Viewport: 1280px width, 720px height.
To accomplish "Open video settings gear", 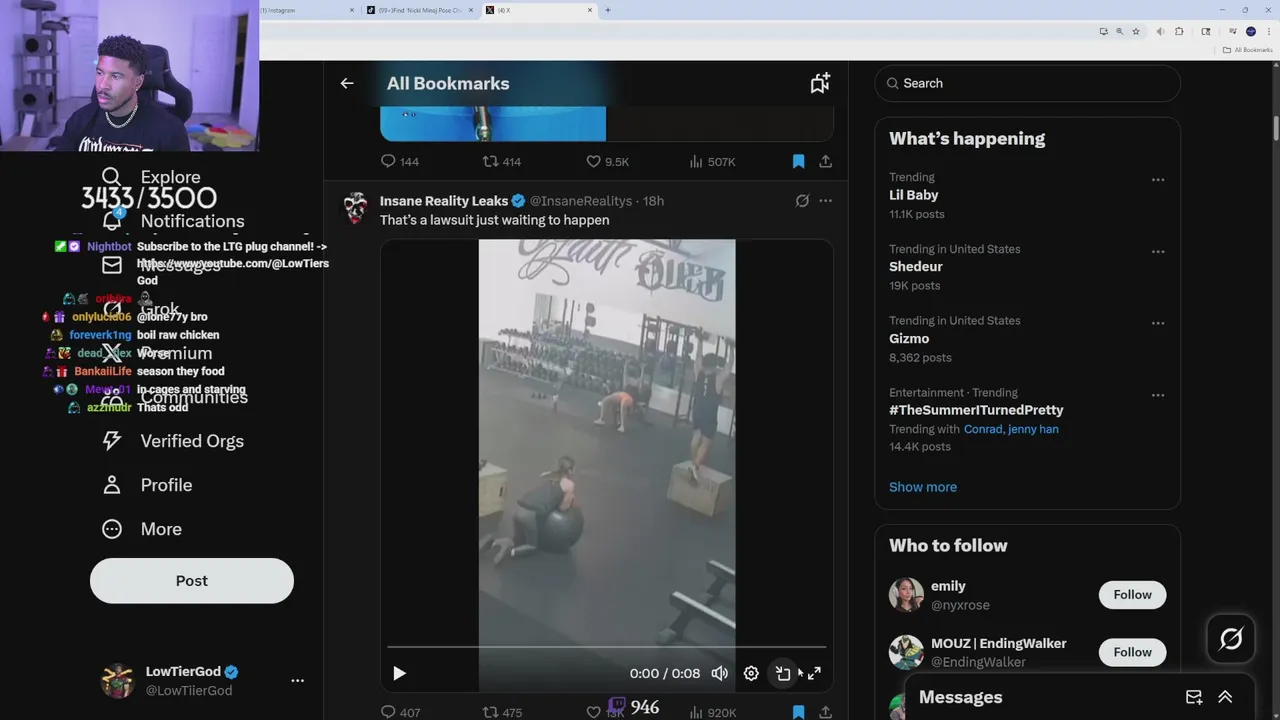I will coord(751,674).
